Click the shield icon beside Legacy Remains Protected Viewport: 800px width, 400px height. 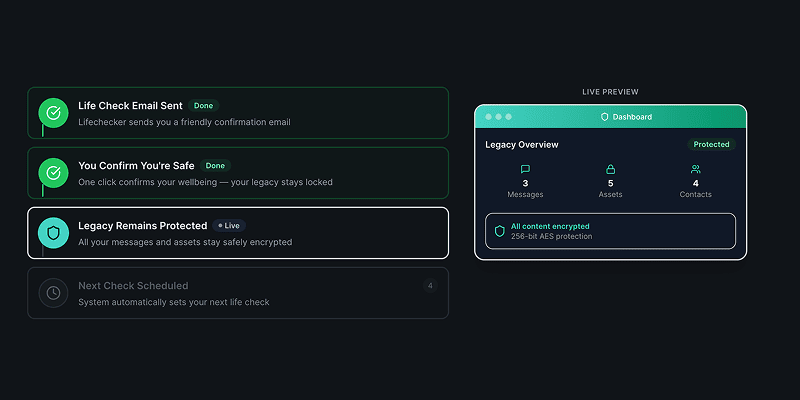click(x=53, y=233)
